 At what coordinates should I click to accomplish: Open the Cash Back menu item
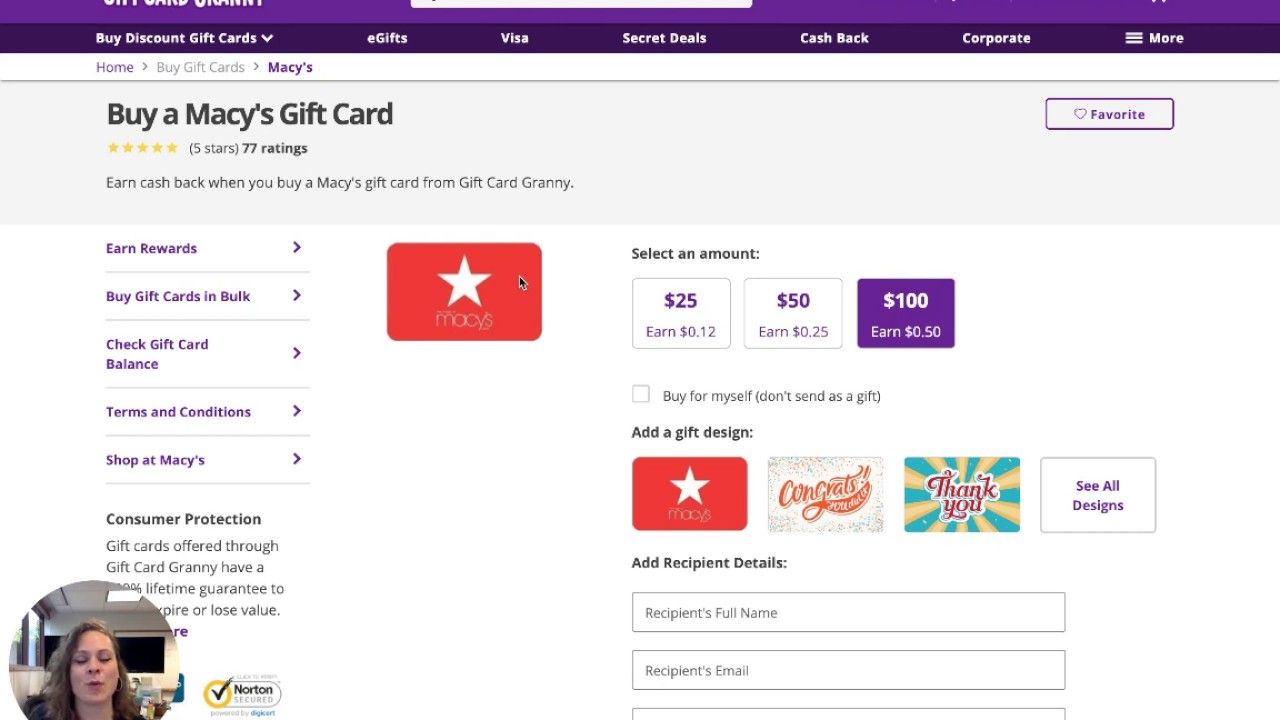[834, 38]
